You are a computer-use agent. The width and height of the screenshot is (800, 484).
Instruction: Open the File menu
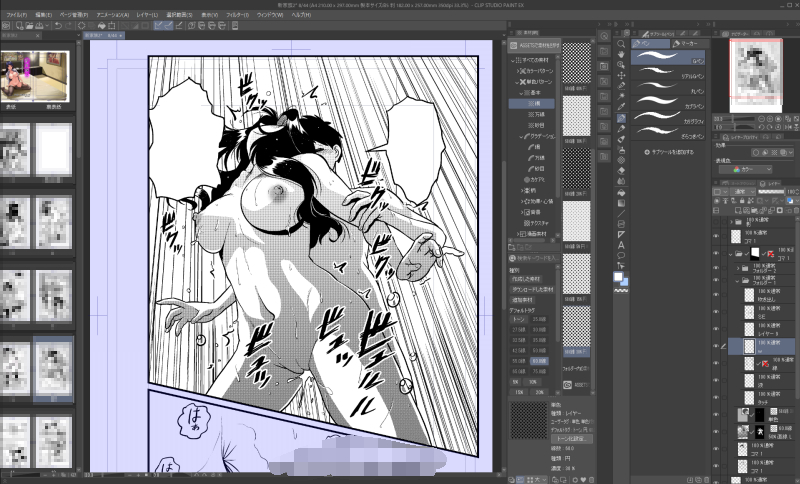(17, 15)
